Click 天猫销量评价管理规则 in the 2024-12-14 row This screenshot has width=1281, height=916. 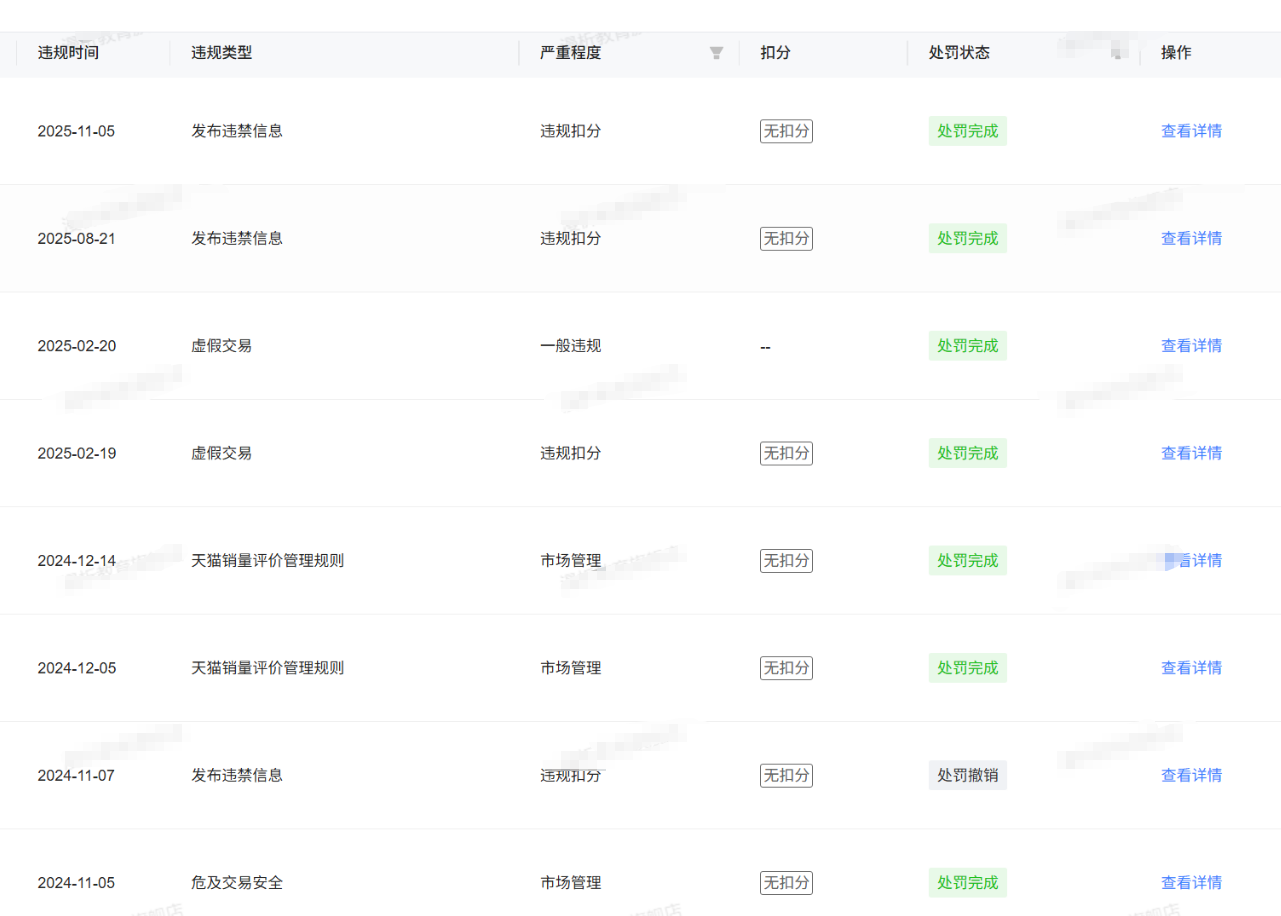(x=268, y=561)
